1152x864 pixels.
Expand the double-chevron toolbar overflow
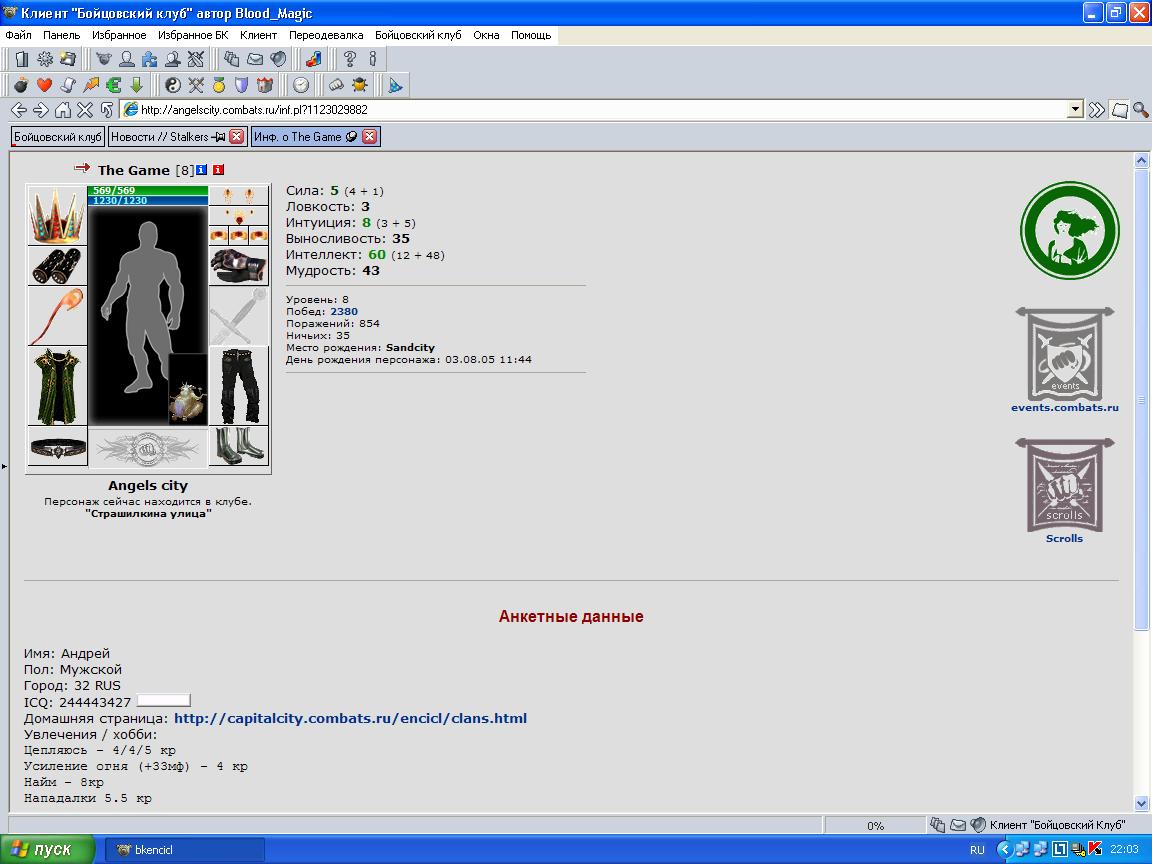coord(1097,110)
